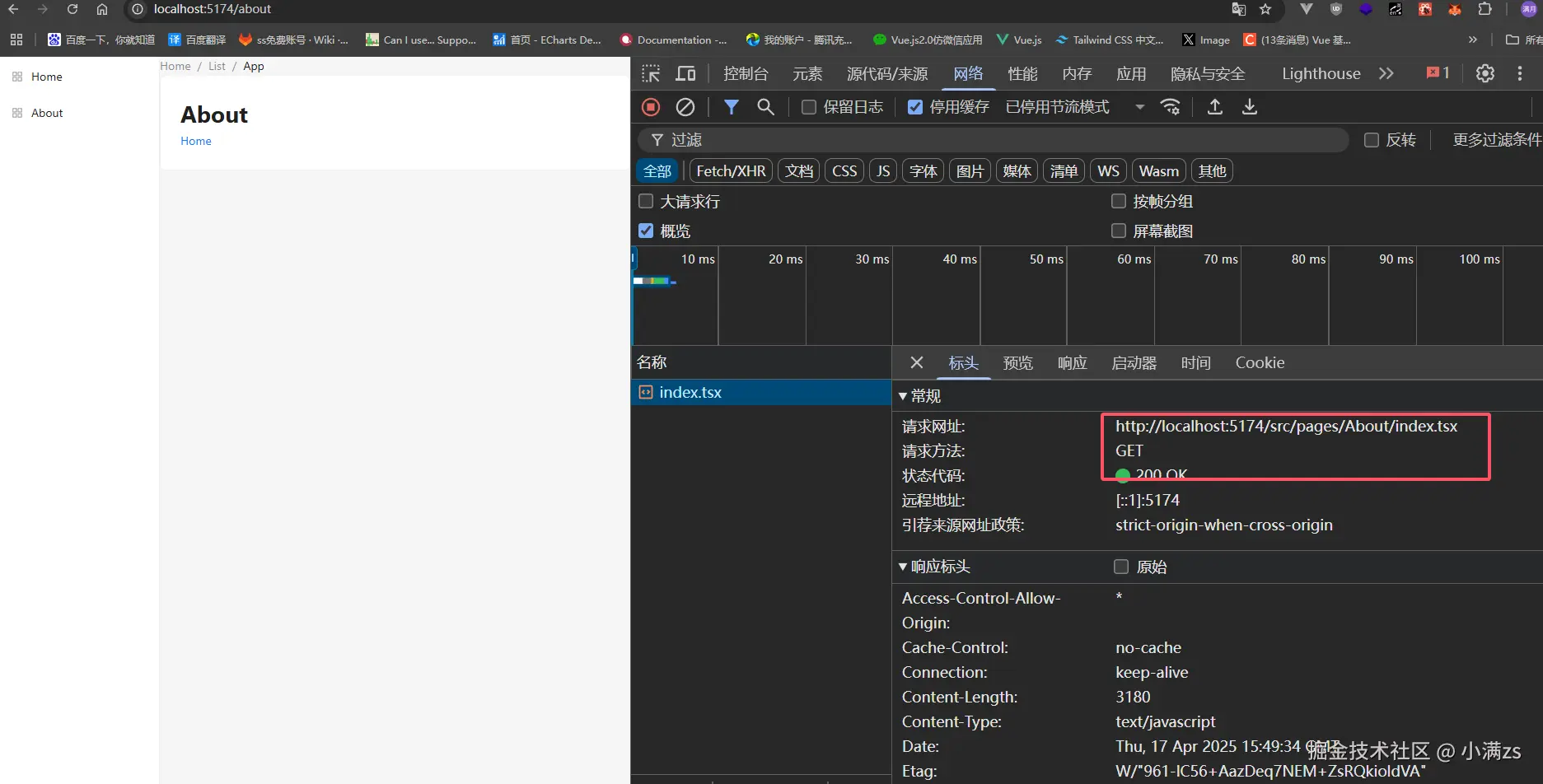
Task: Switch to the 控制台 tab
Action: (746, 73)
